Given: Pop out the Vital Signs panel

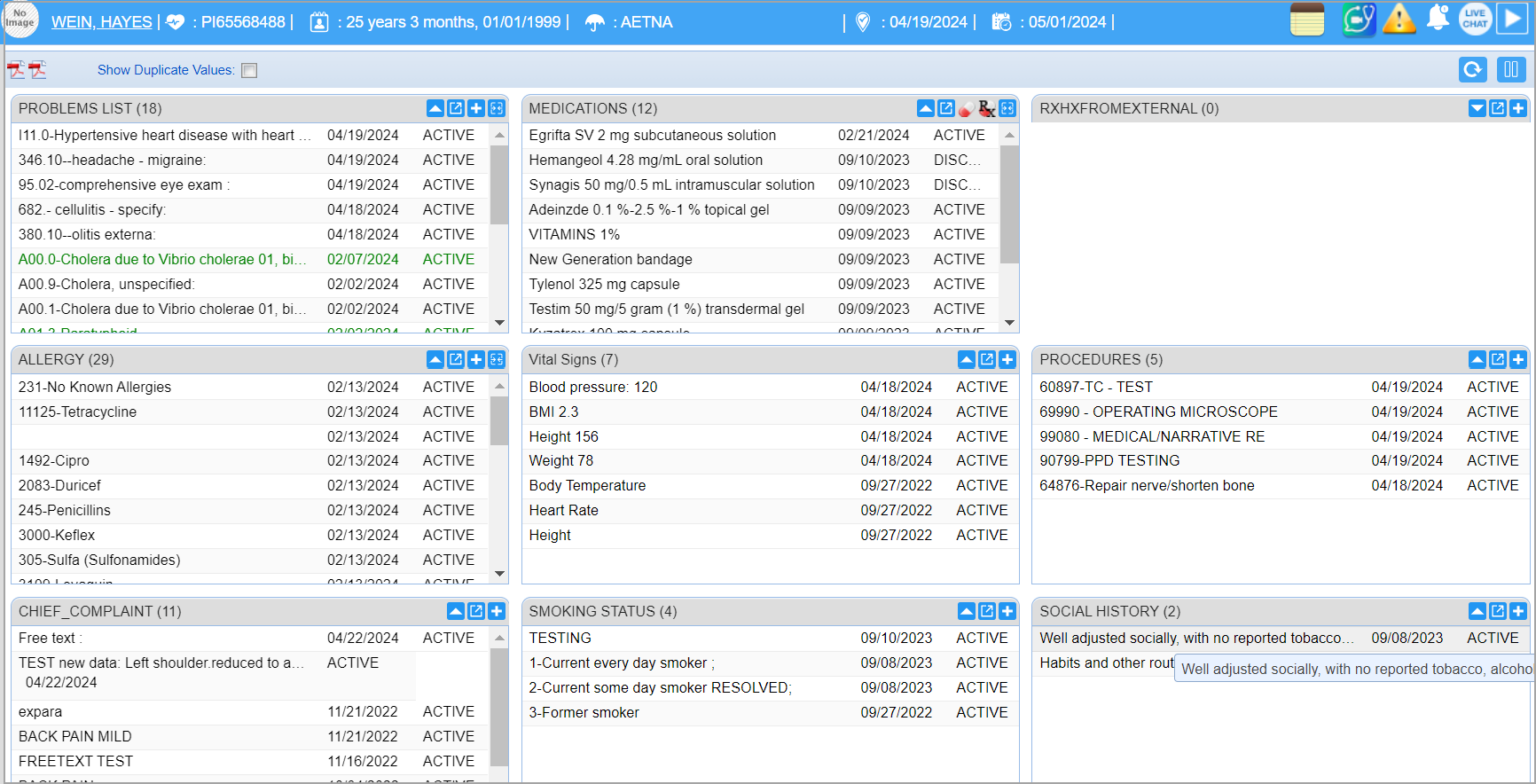Looking at the screenshot, I should pos(987,359).
